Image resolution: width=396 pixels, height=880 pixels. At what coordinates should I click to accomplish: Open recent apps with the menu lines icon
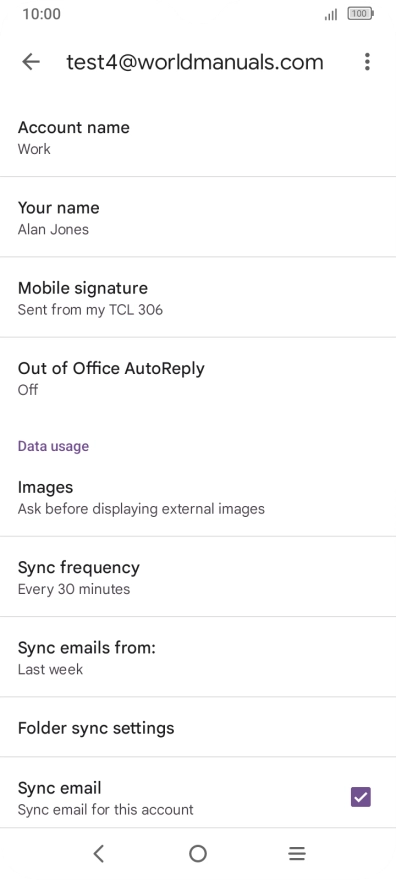297,854
